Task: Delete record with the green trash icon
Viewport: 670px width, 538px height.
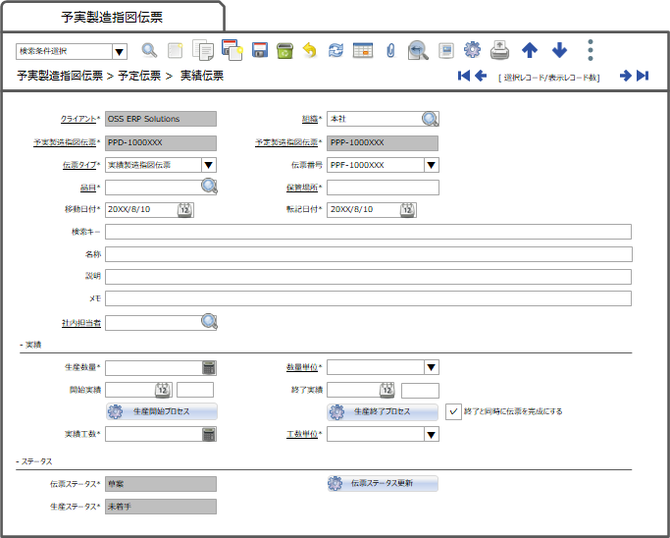Action: 285,50
